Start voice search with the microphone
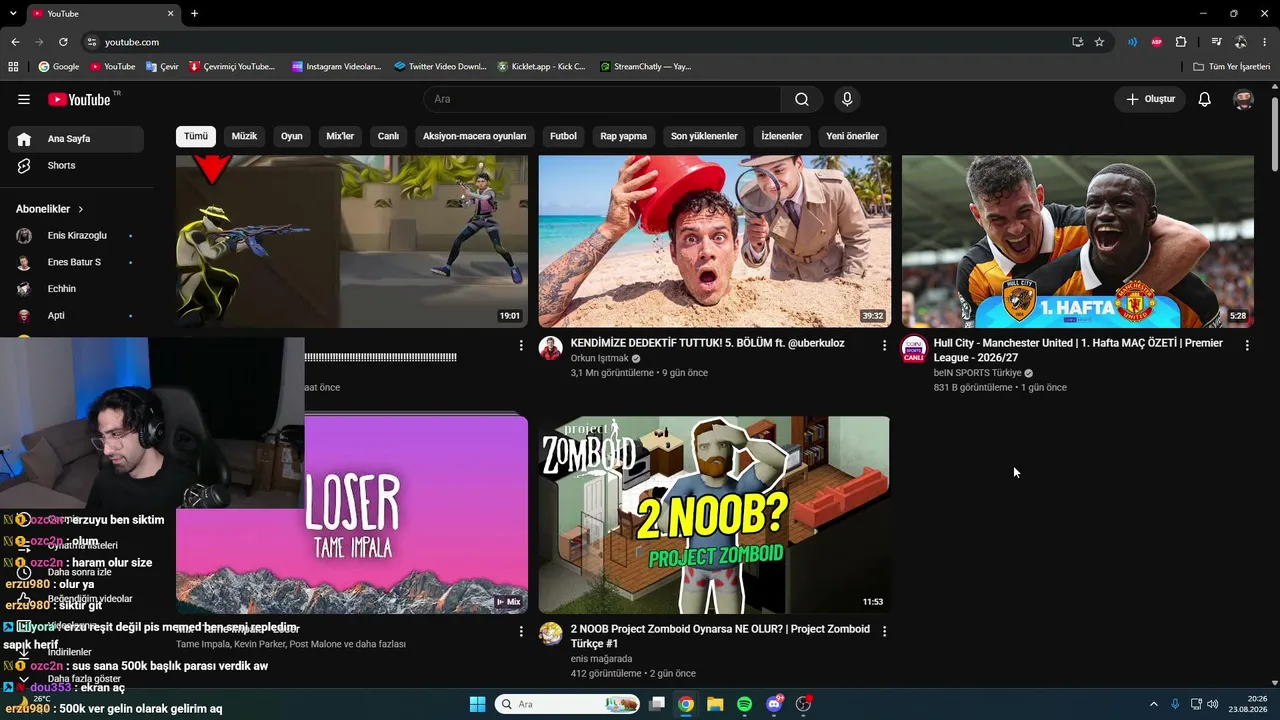Viewport: 1280px width, 720px height. [x=847, y=99]
